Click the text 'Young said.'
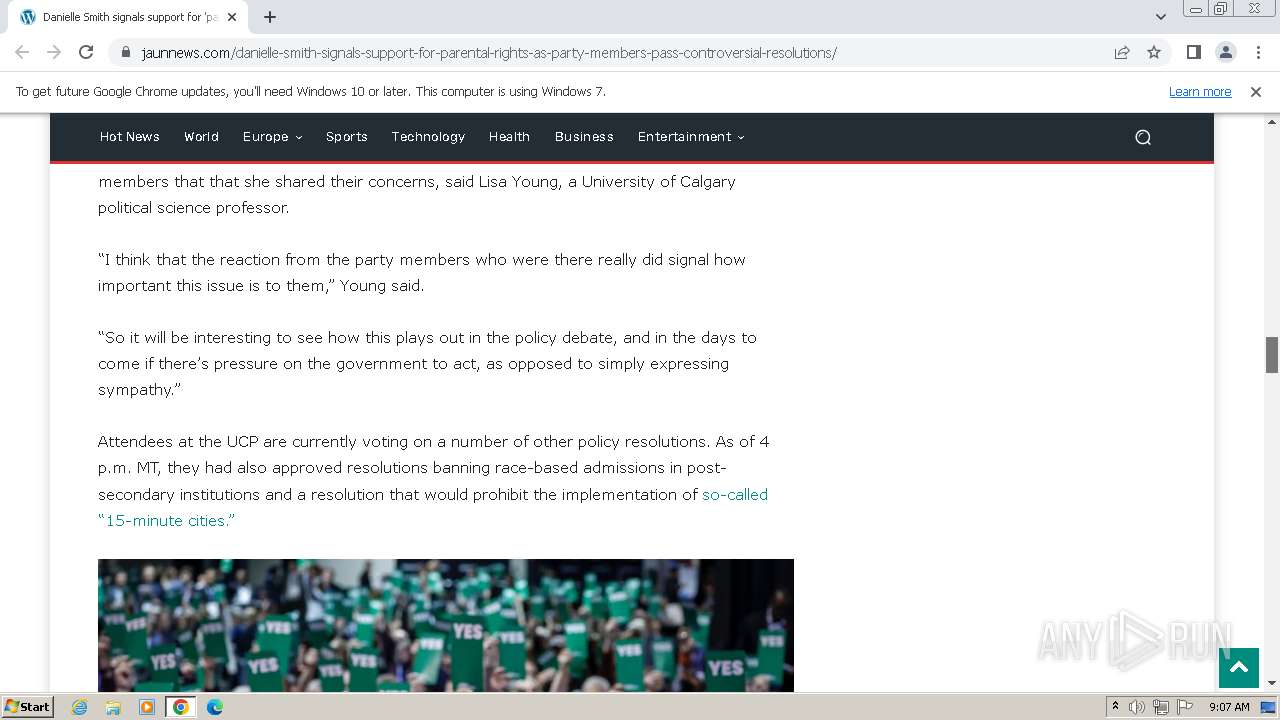1280x720 pixels. 382,286
